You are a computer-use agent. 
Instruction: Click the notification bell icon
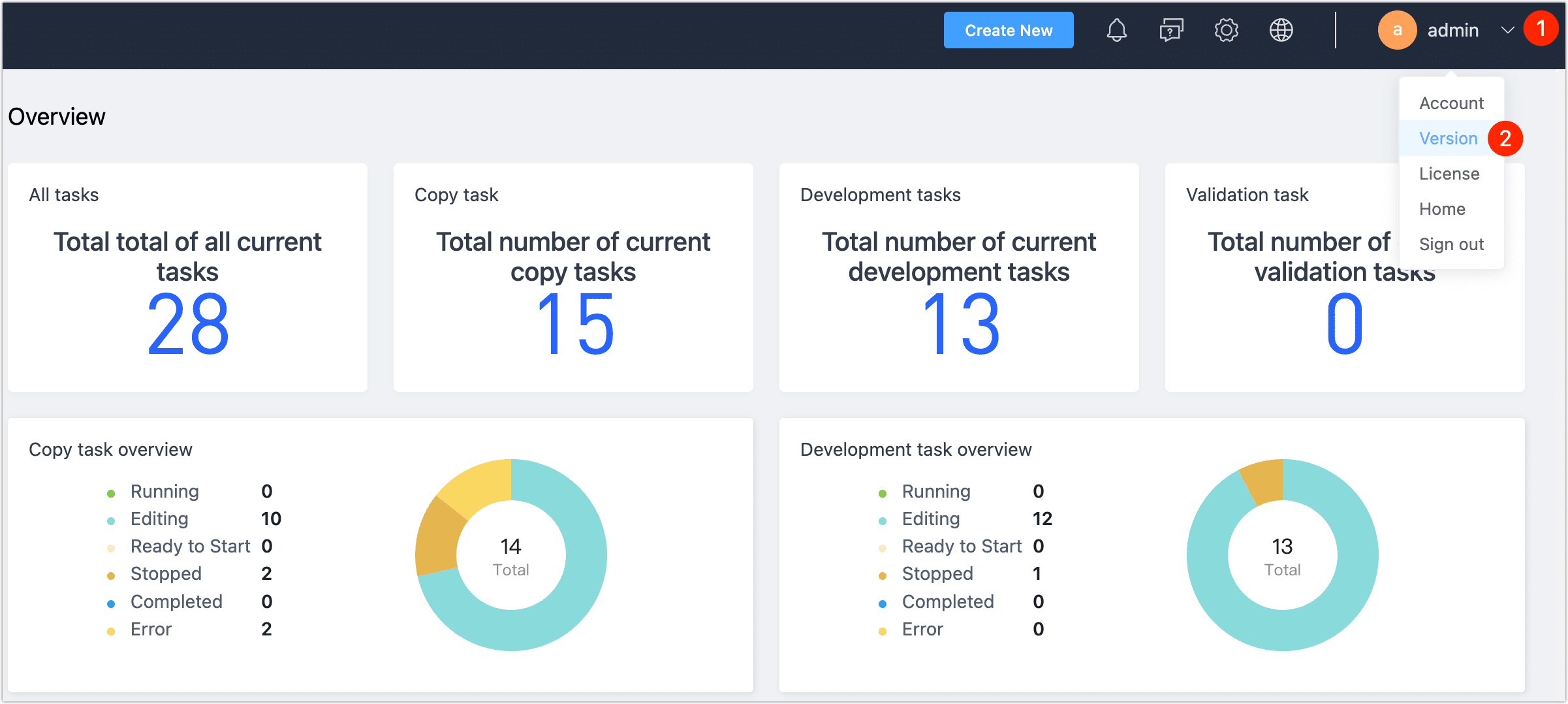[1116, 30]
